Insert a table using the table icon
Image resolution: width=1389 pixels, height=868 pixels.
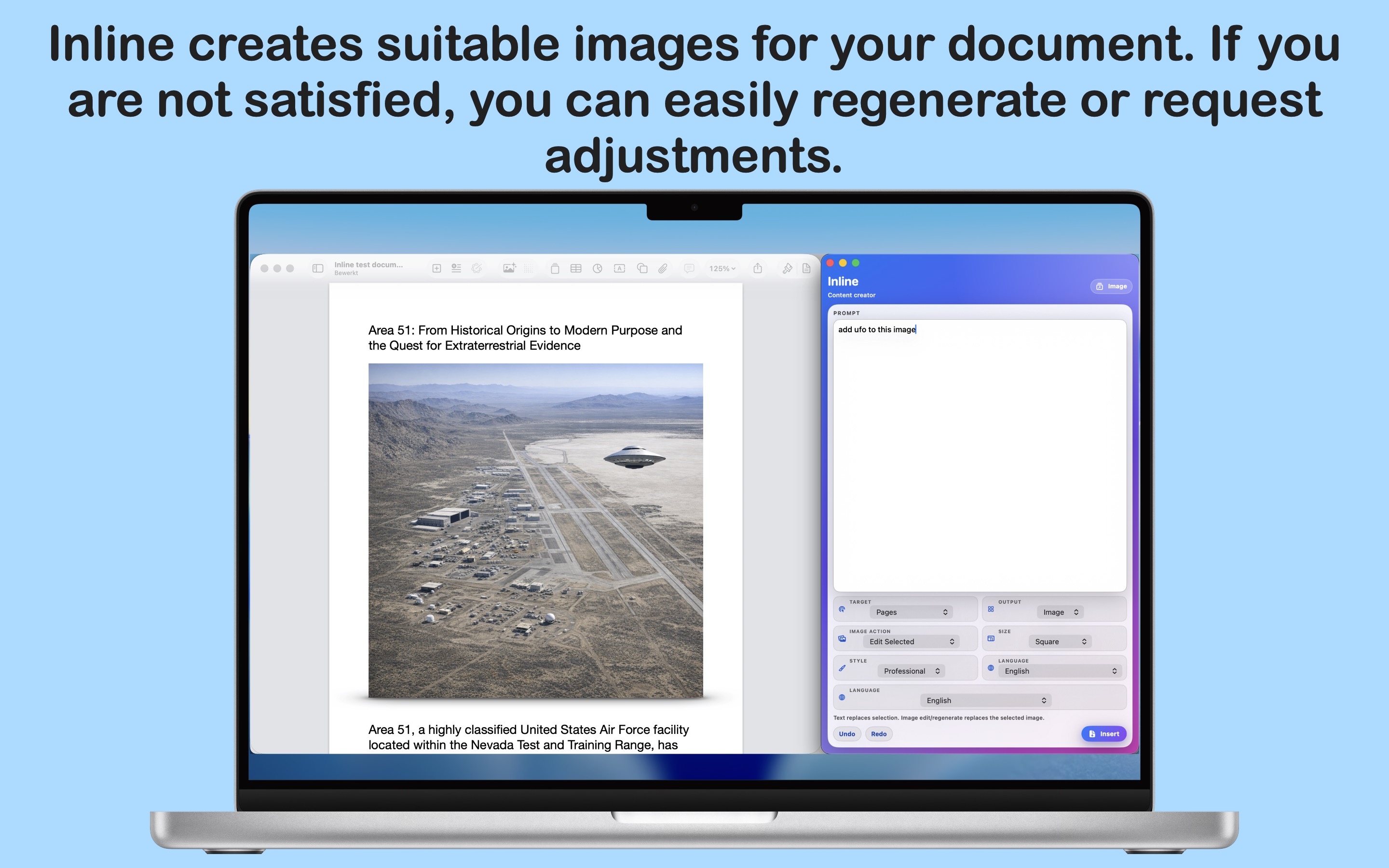click(576, 268)
